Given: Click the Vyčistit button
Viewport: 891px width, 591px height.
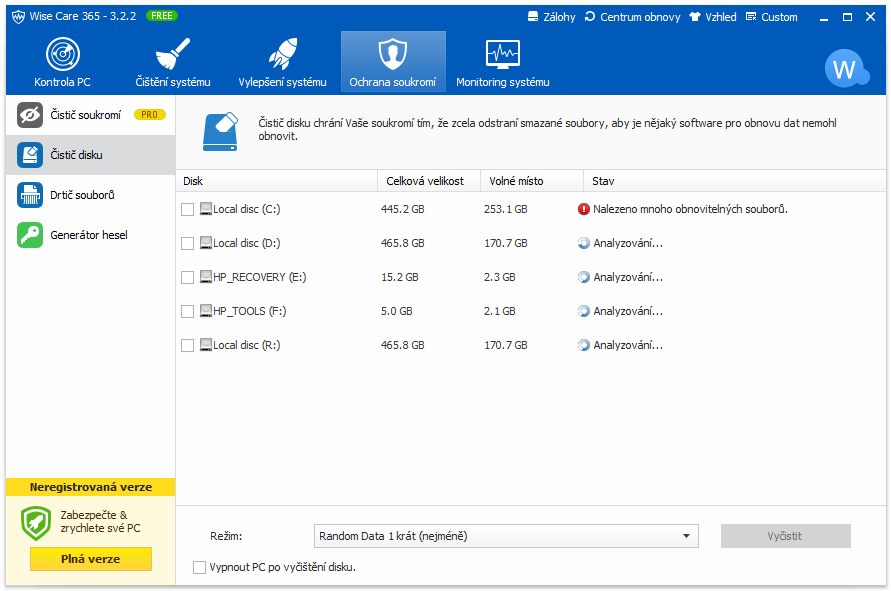Looking at the screenshot, I should 785,536.
